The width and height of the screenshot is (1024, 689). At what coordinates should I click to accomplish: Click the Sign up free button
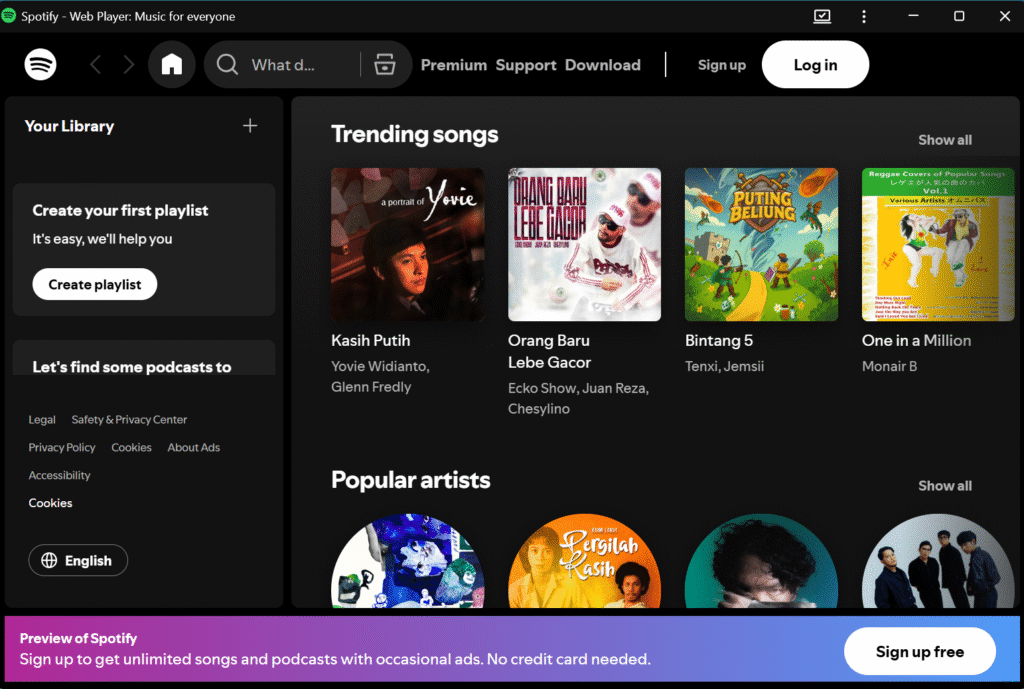pyautogui.click(x=919, y=652)
